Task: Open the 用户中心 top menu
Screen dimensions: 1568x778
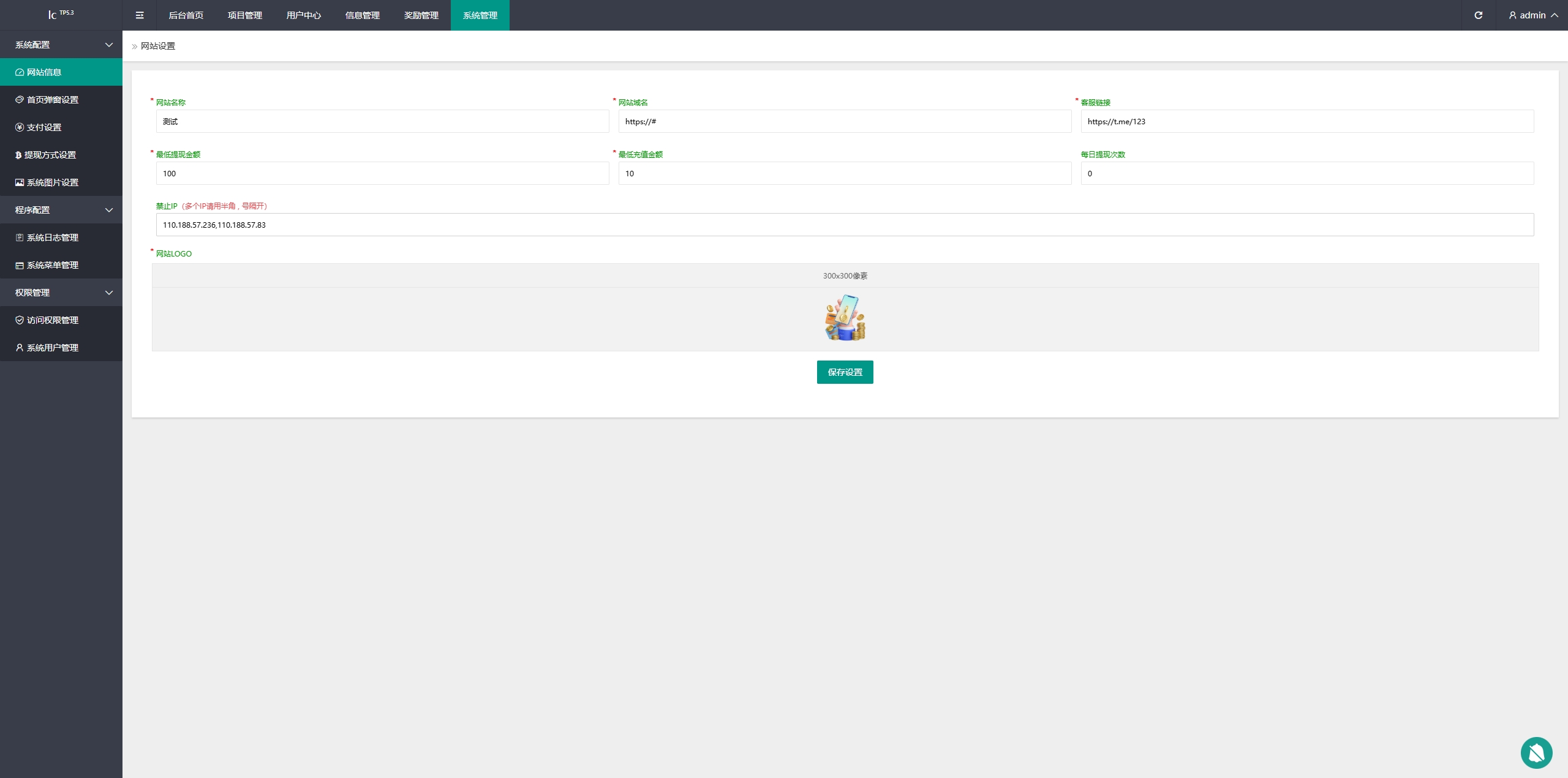Action: coord(304,15)
